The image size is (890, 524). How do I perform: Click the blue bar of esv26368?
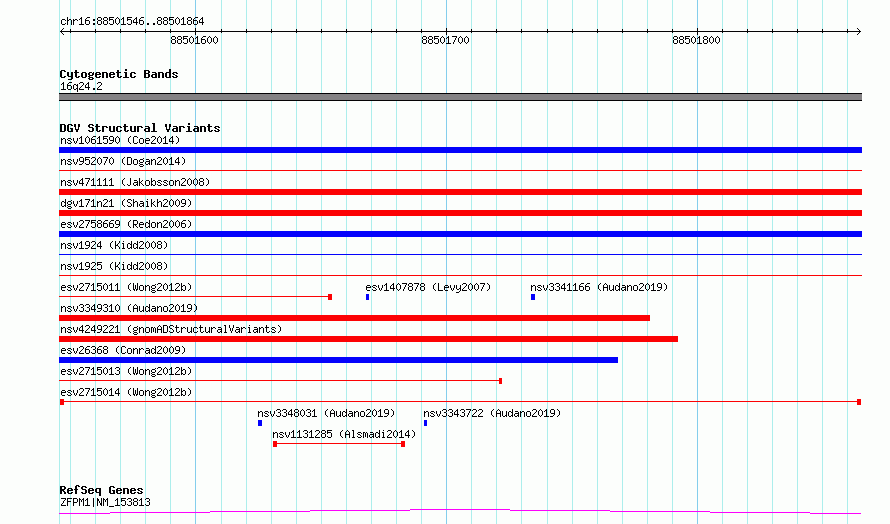coord(338,360)
